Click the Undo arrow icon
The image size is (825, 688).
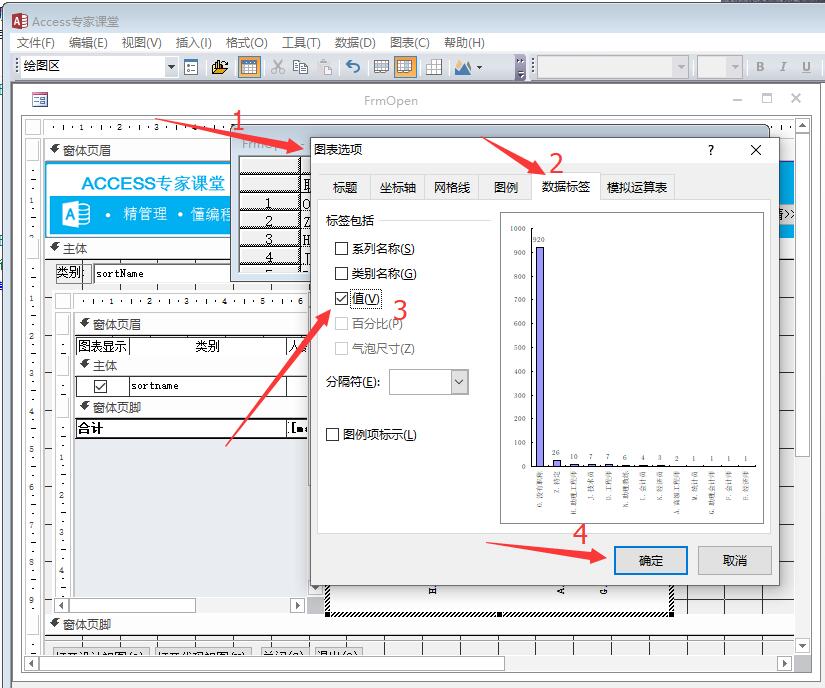pos(353,67)
